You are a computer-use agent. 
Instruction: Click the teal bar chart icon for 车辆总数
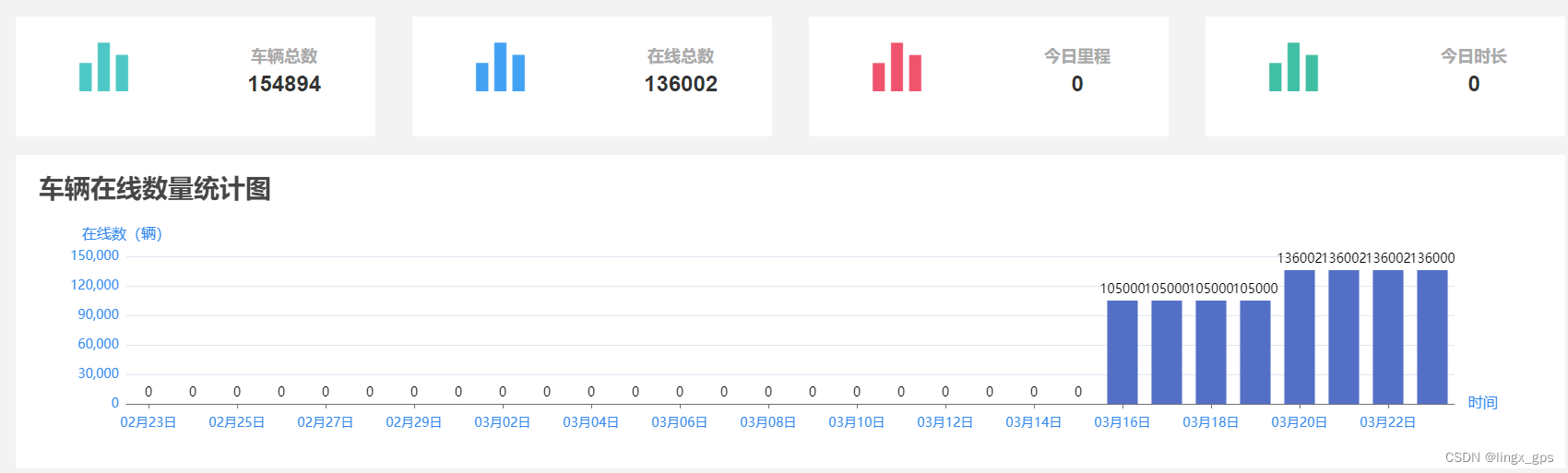[x=103, y=66]
